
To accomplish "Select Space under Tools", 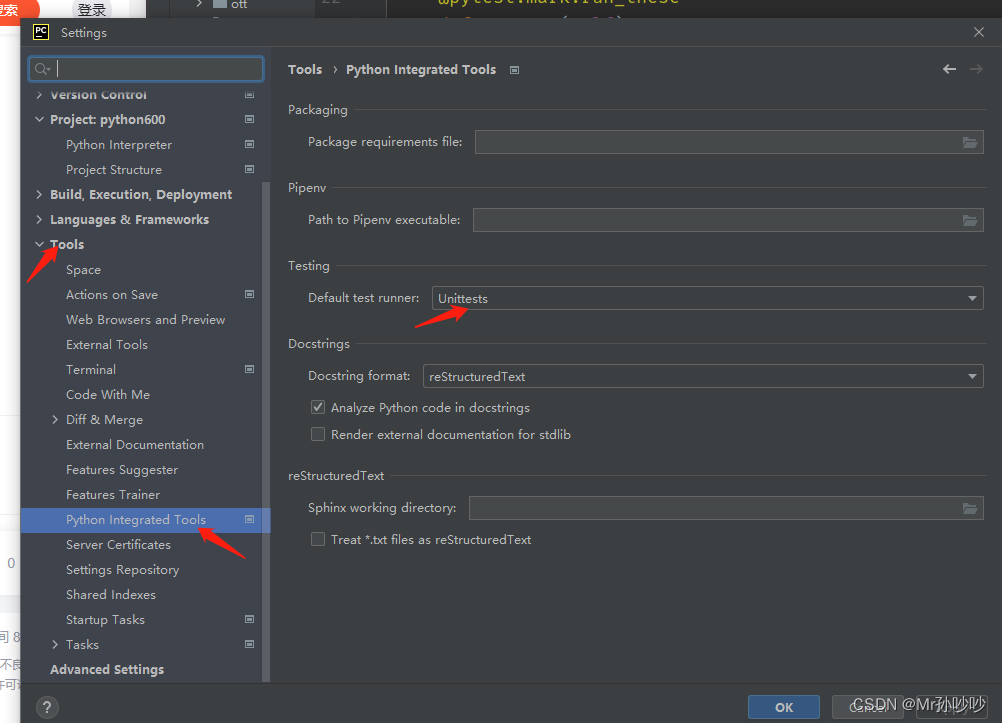I will pos(83,270).
